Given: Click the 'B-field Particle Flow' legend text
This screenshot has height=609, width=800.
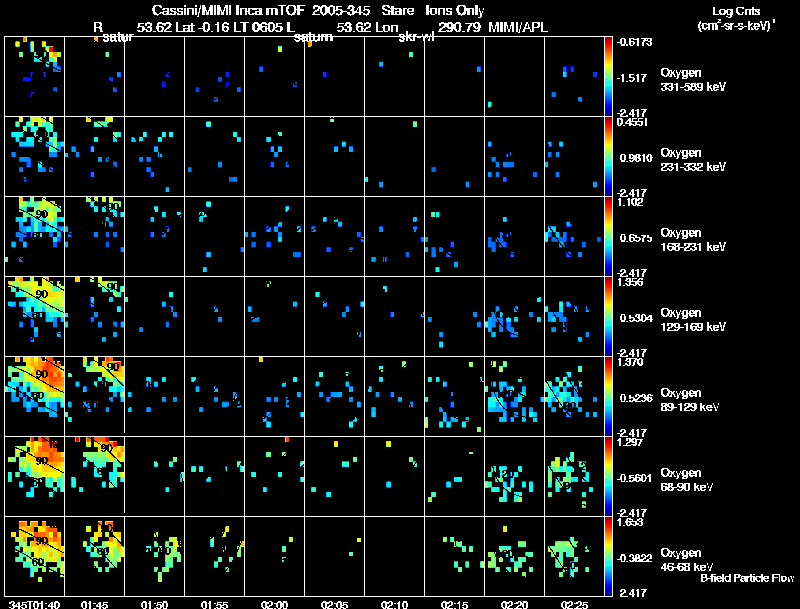Looking at the screenshot, I should [x=747, y=578].
